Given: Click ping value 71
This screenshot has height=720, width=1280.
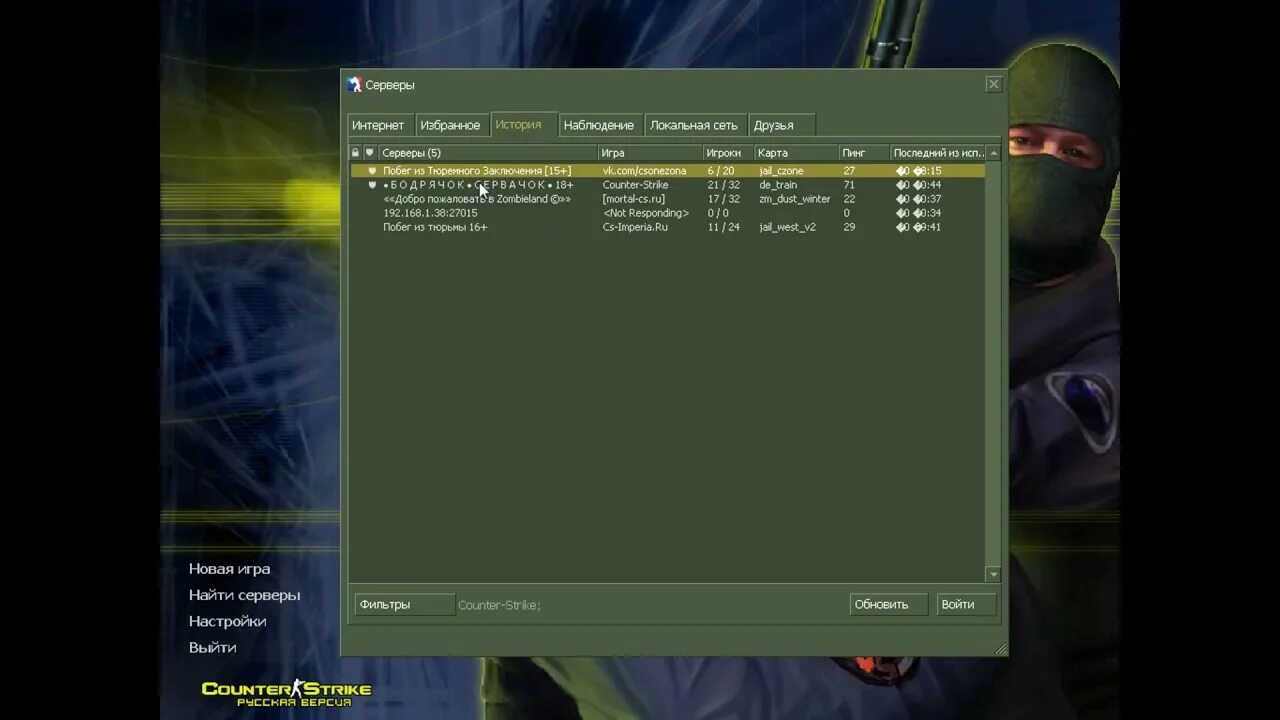Looking at the screenshot, I should pyautogui.click(x=849, y=185).
